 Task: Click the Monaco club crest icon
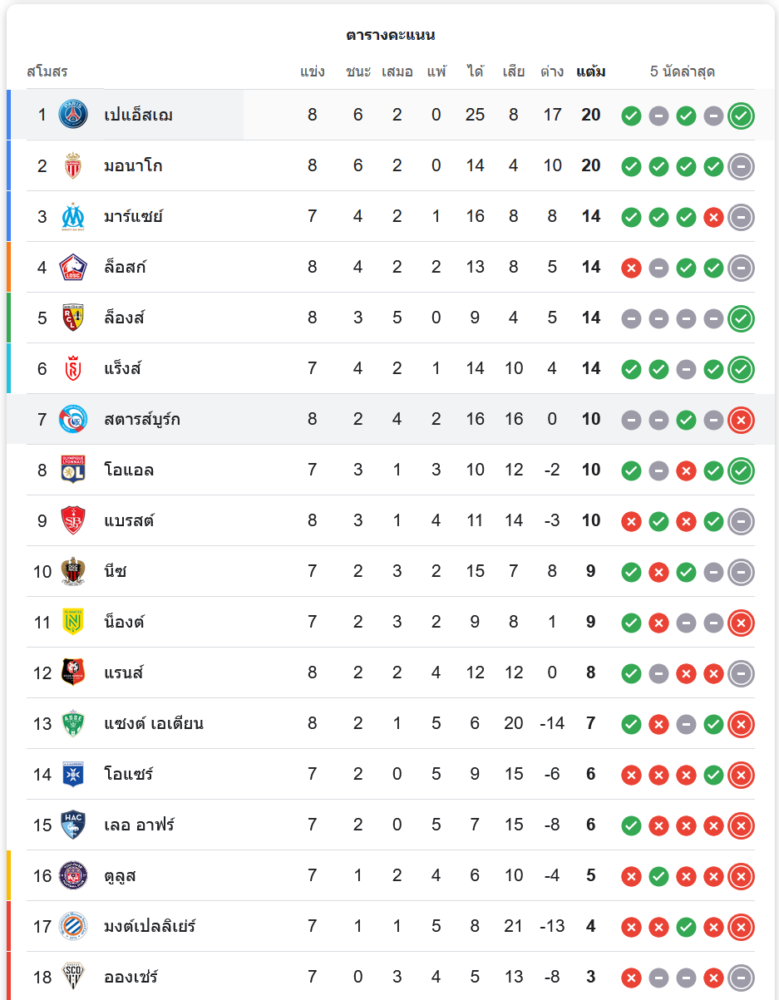pos(73,166)
